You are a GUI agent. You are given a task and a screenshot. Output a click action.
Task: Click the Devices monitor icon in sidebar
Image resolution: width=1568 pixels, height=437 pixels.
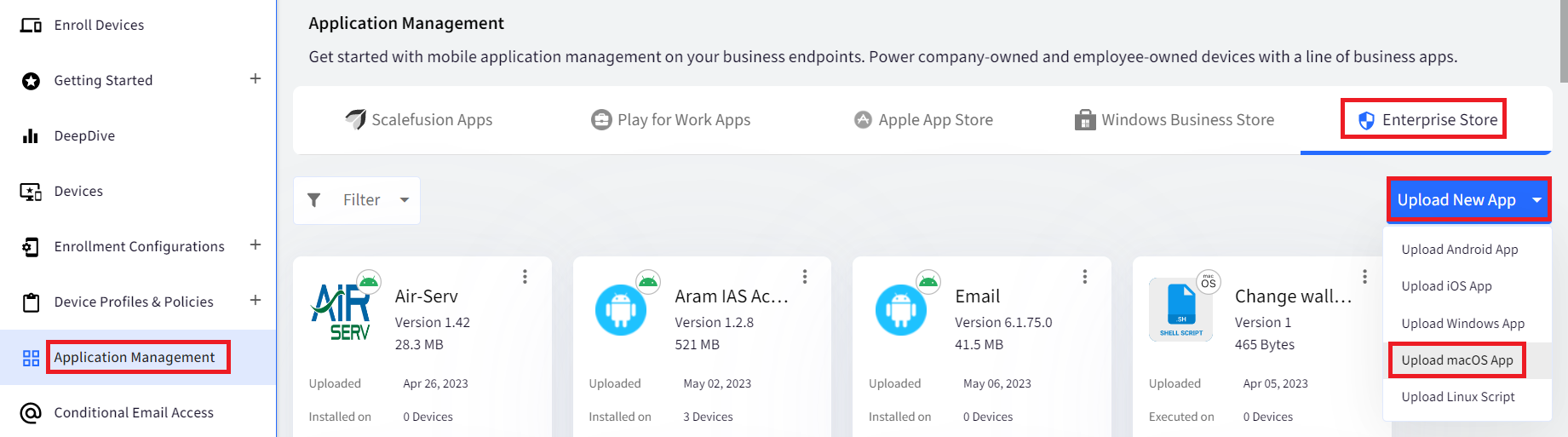coord(31,192)
